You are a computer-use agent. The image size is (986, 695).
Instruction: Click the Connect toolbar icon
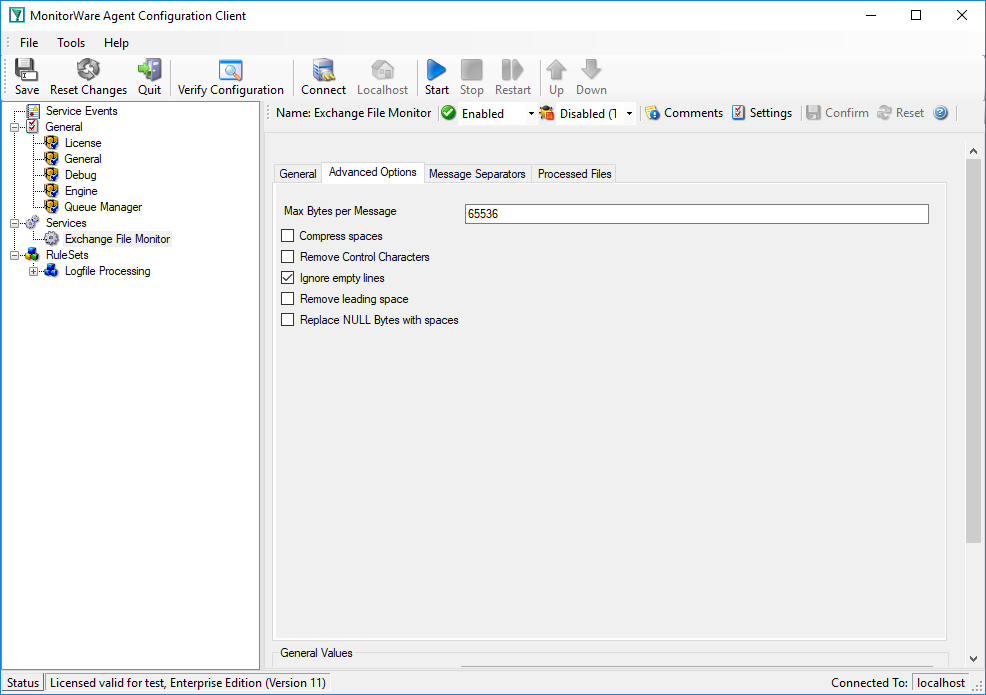(323, 69)
